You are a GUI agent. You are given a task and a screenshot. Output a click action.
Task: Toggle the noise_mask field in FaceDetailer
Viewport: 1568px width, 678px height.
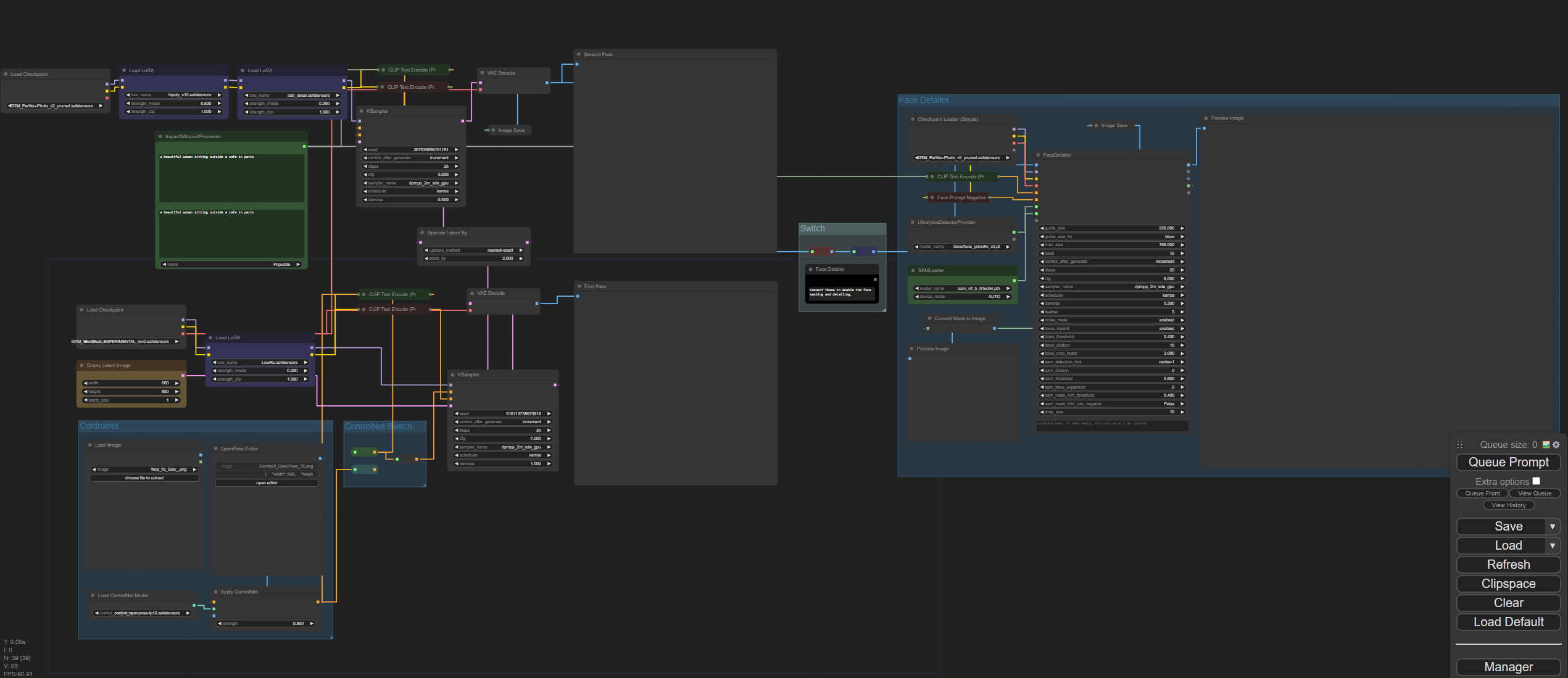click(x=1111, y=320)
